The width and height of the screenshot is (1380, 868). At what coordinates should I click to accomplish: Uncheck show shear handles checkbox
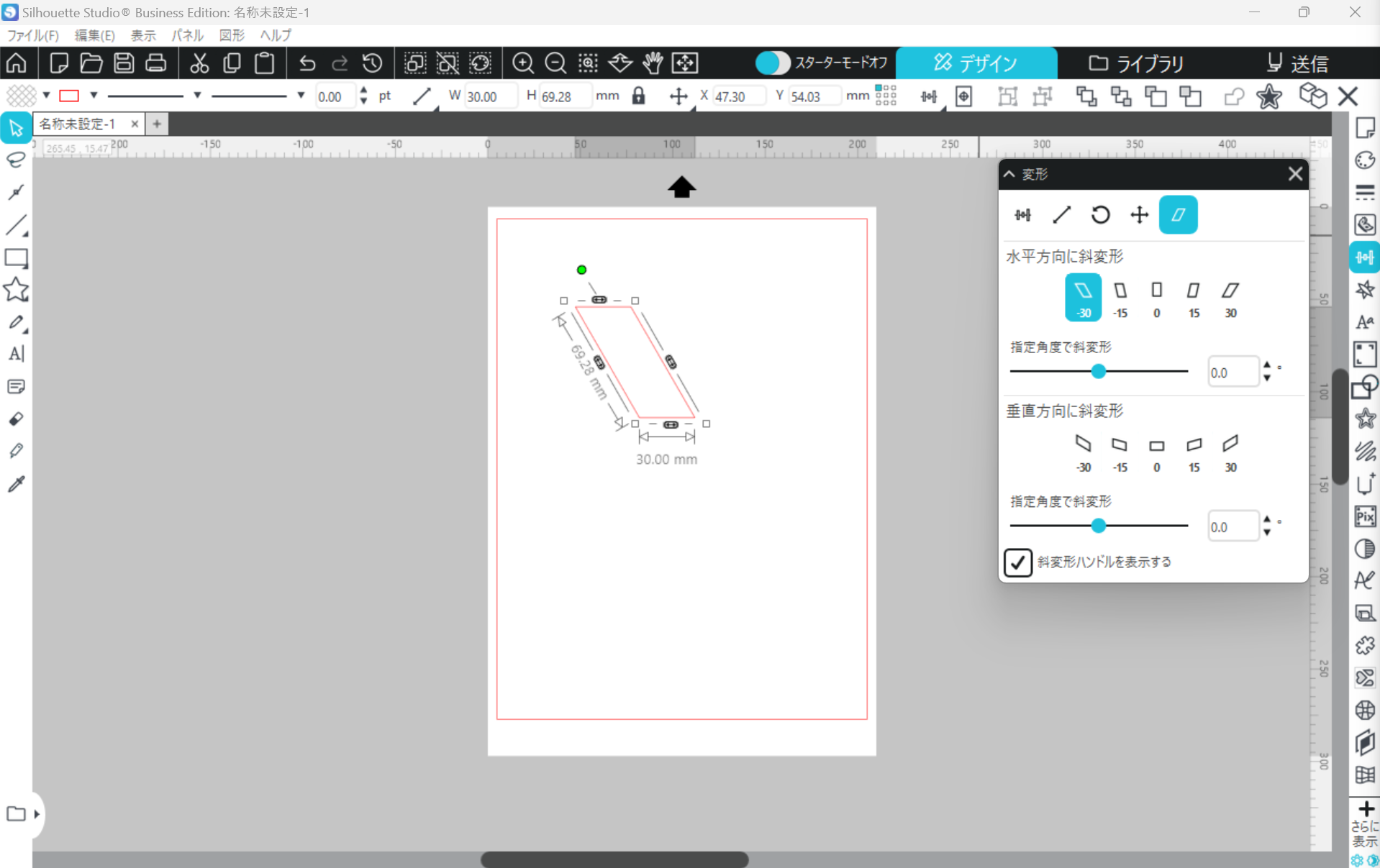point(1017,562)
